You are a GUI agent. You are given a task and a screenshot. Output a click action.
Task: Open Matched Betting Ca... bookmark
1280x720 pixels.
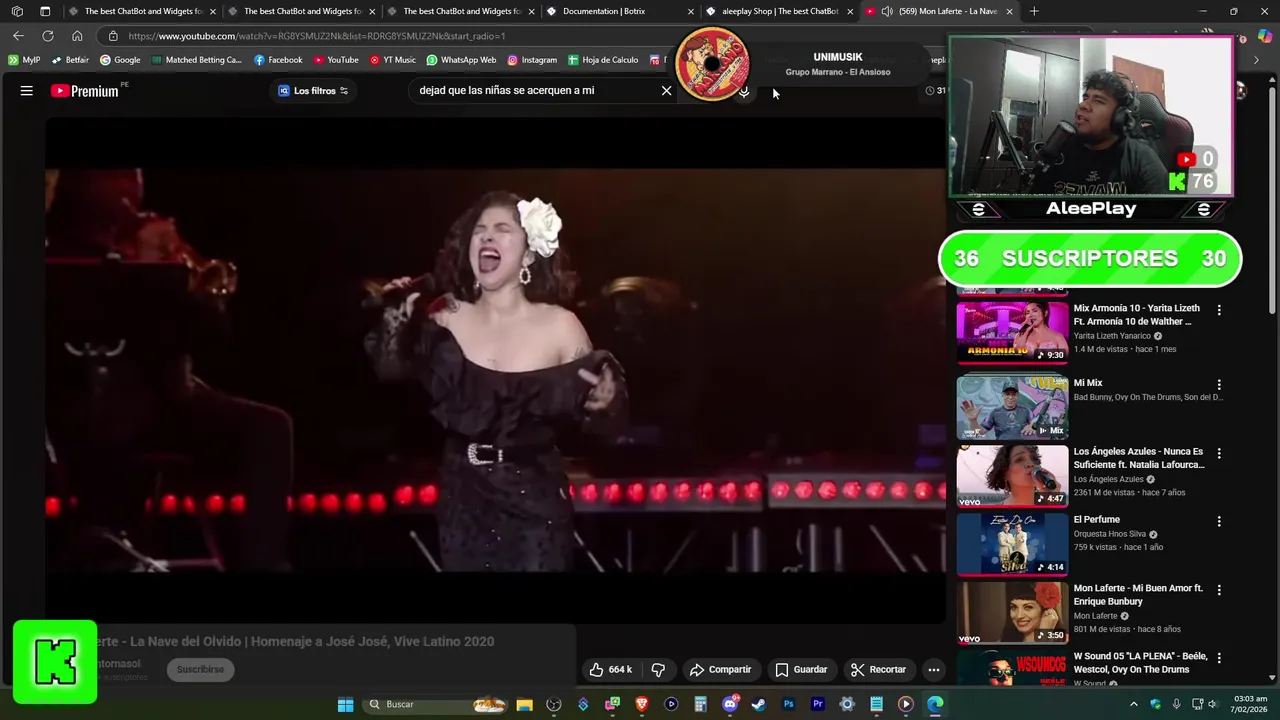pos(197,60)
